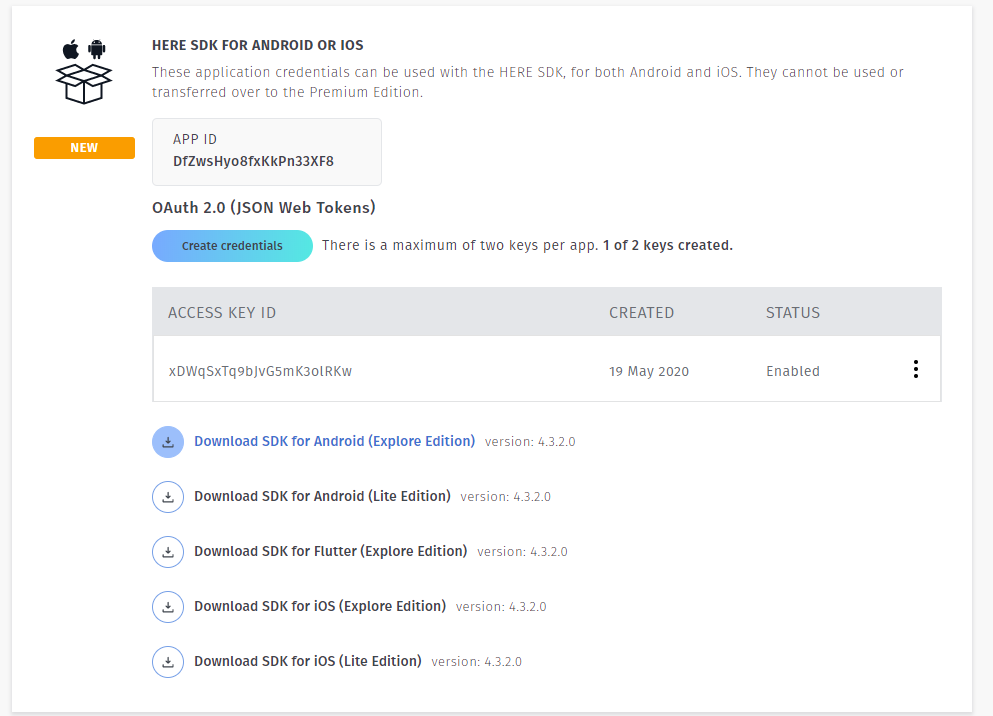Click the APP ID label
Image resolution: width=993 pixels, height=716 pixels.
click(x=195, y=139)
